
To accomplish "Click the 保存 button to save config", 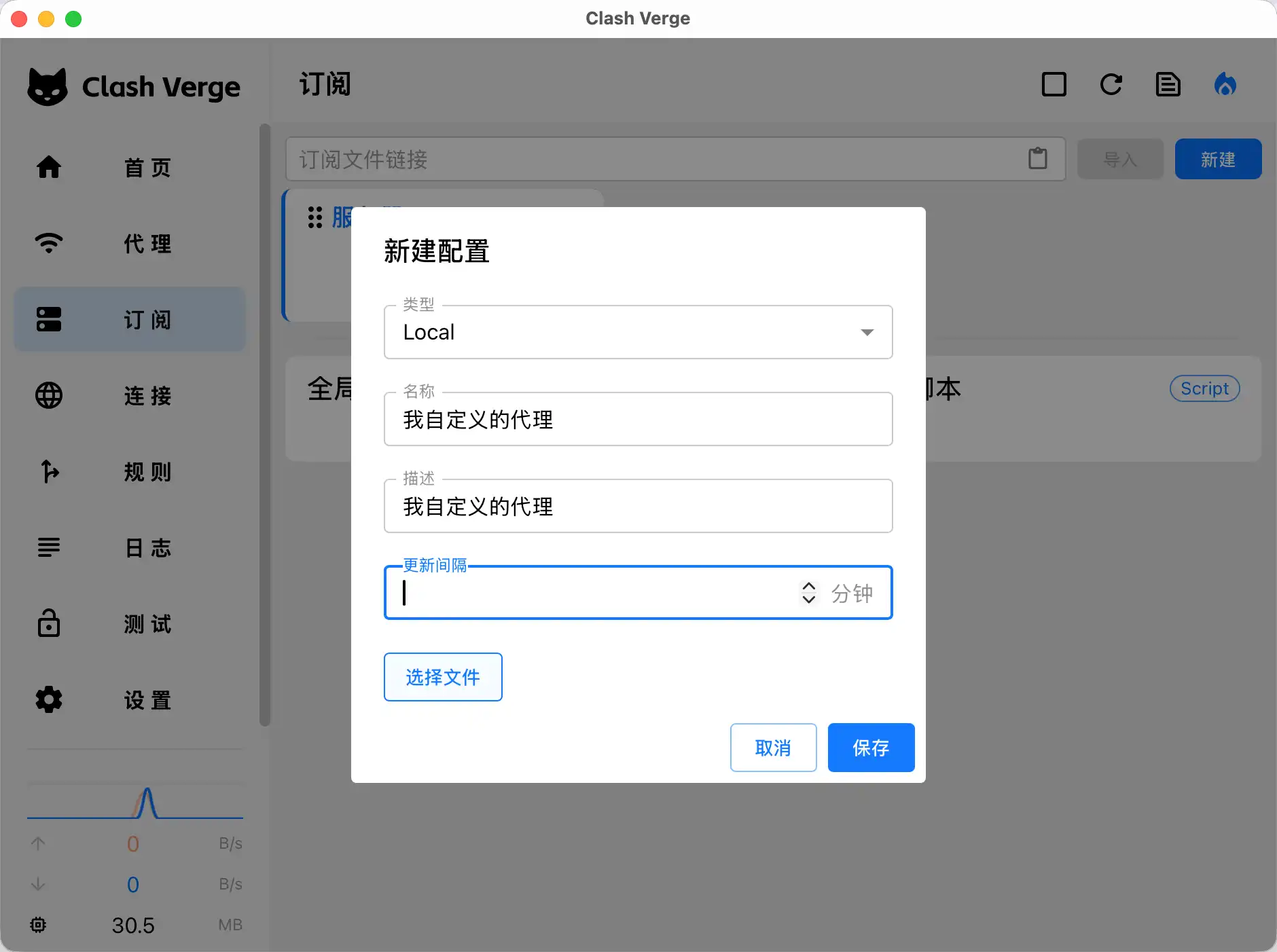I will pos(871,748).
